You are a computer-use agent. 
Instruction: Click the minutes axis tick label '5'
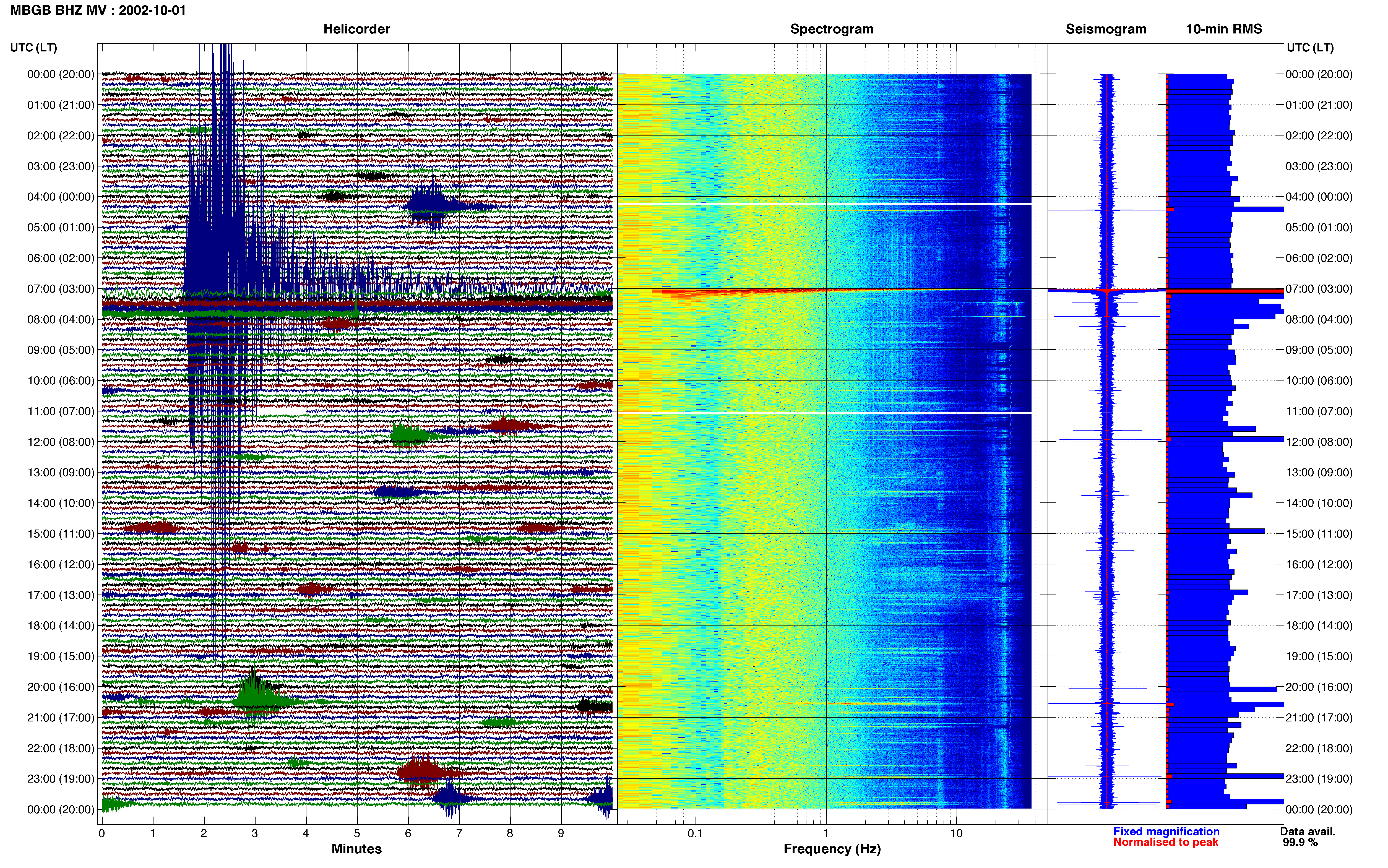[x=356, y=833]
